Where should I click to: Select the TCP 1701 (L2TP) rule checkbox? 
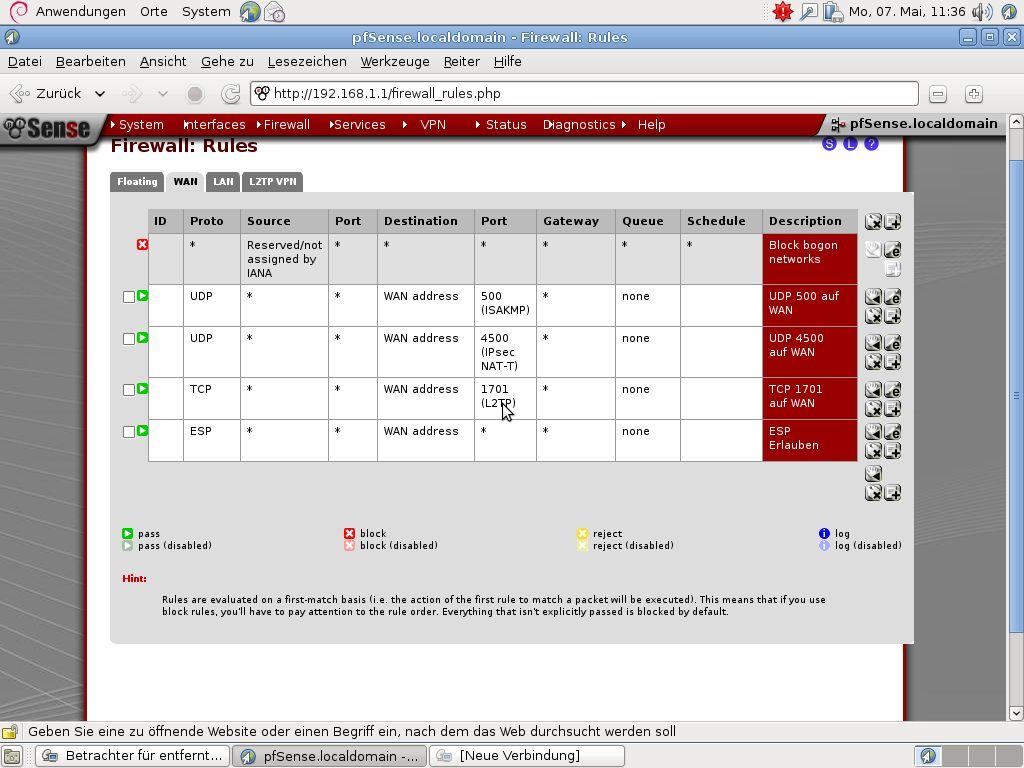(129, 390)
